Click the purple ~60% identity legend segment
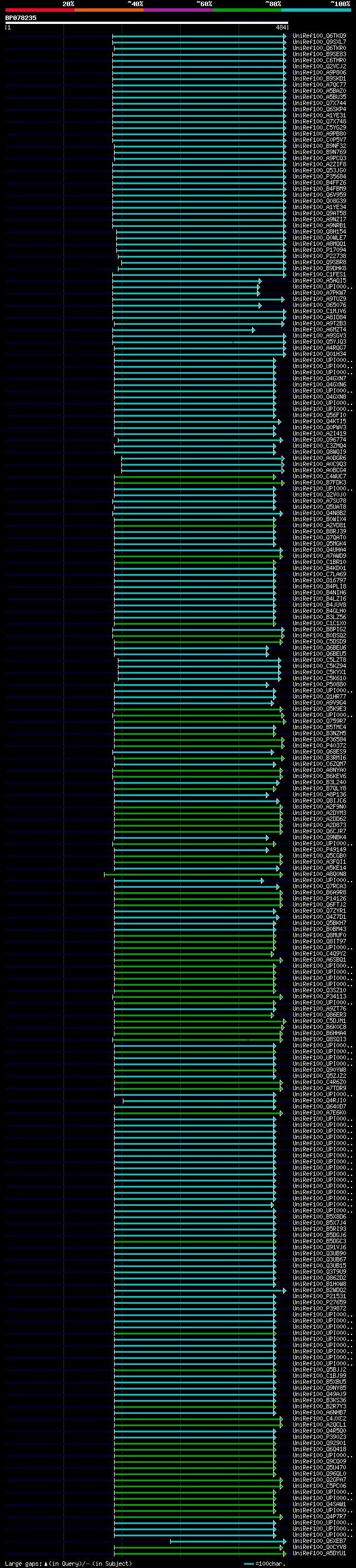Viewport: 356px width, 1568px height. (x=179, y=10)
